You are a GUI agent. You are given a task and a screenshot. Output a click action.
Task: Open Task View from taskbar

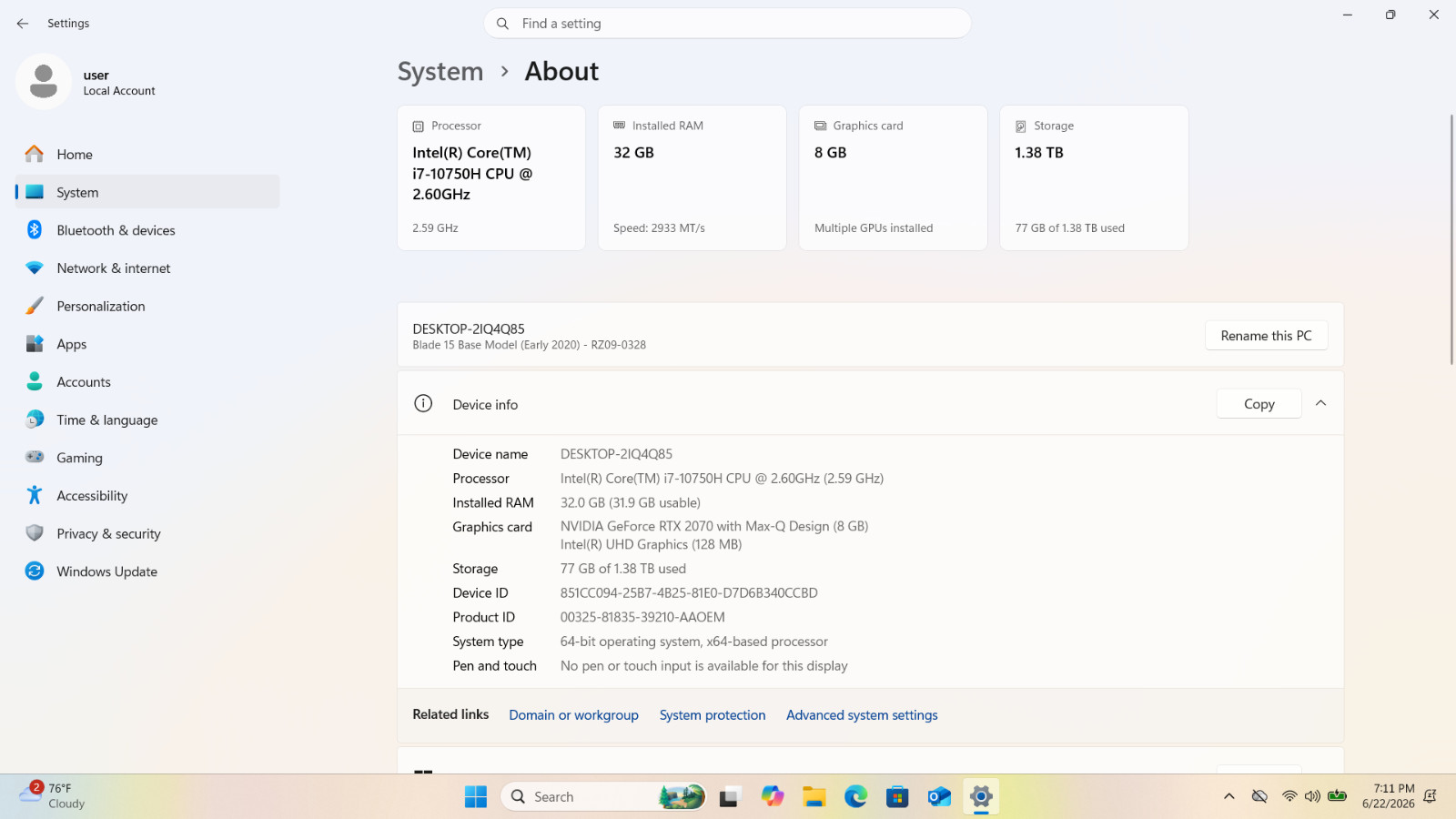(730, 797)
